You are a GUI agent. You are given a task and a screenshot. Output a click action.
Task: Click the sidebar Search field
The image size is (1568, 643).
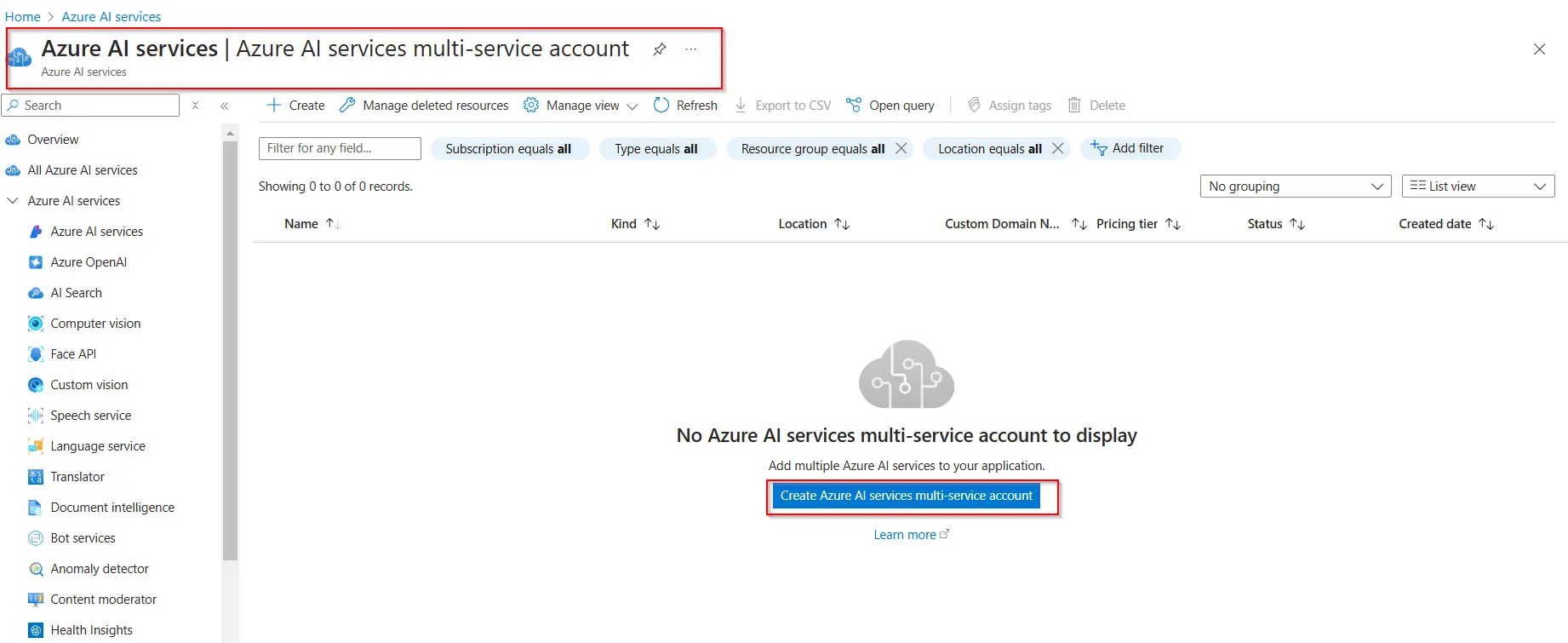coord(90,106)
